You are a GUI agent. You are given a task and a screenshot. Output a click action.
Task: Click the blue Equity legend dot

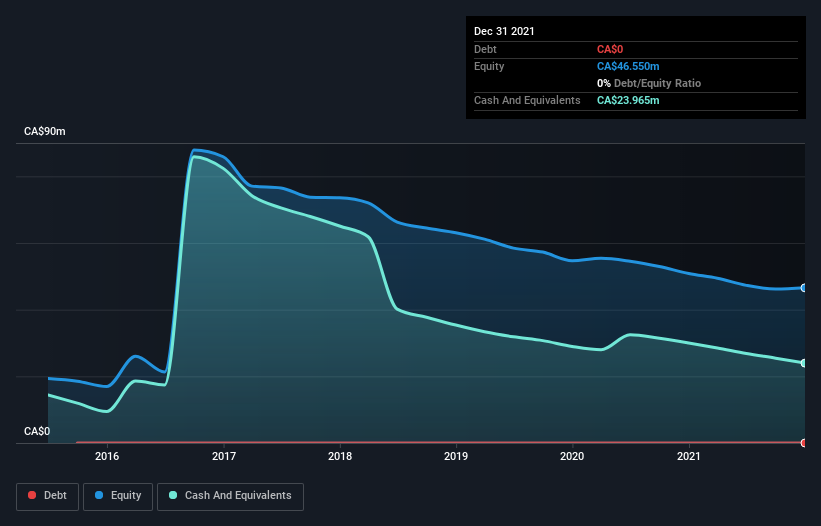point(99,495)
